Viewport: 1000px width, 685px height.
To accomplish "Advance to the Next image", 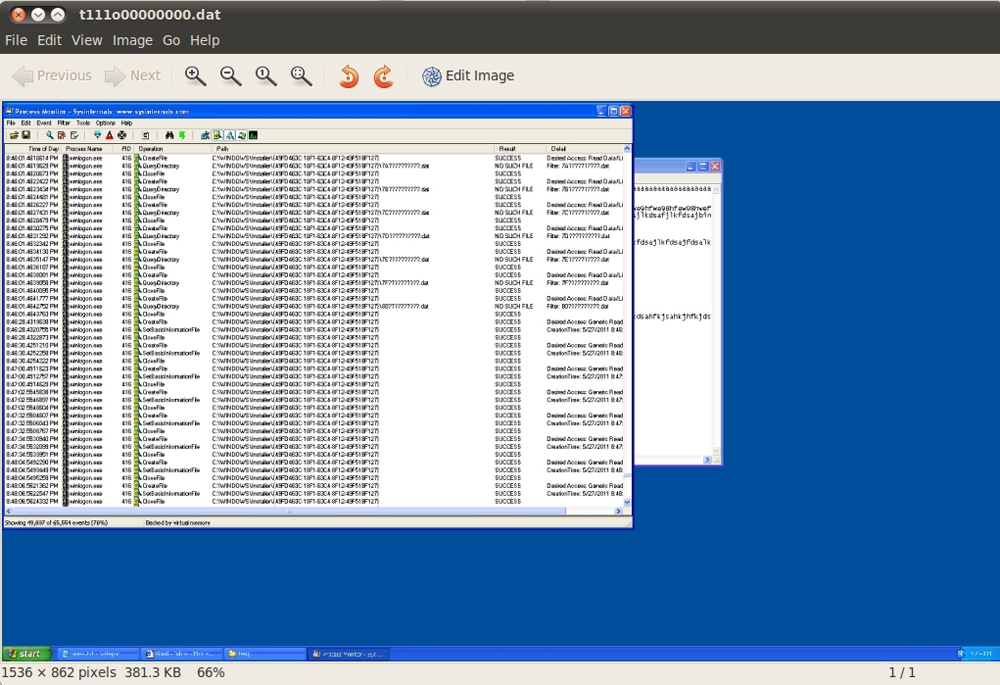I will pyautogui.click(x=133, y=76).
